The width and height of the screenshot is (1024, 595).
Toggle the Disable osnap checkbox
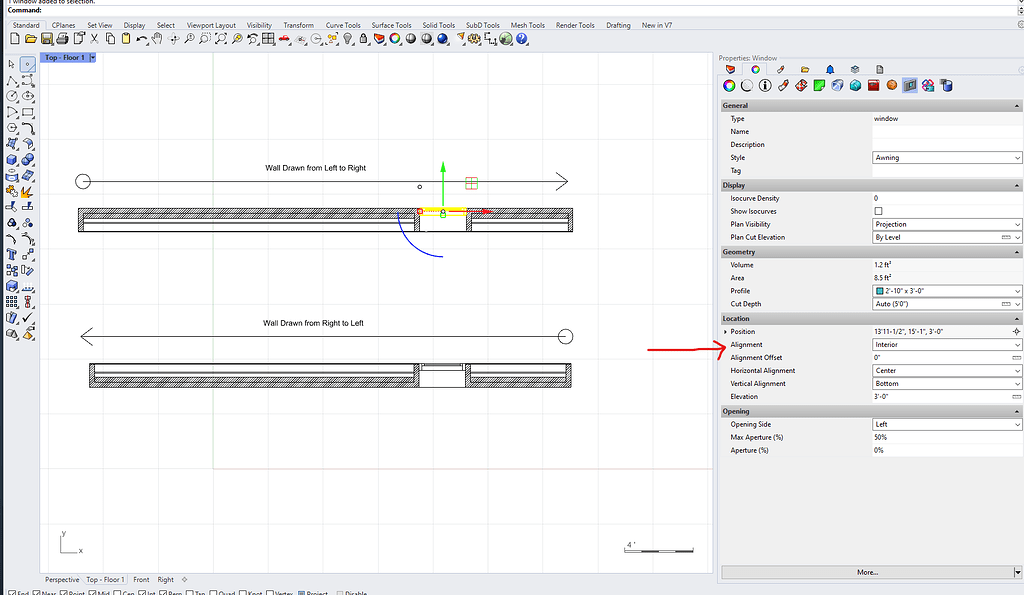coord(341,592)
